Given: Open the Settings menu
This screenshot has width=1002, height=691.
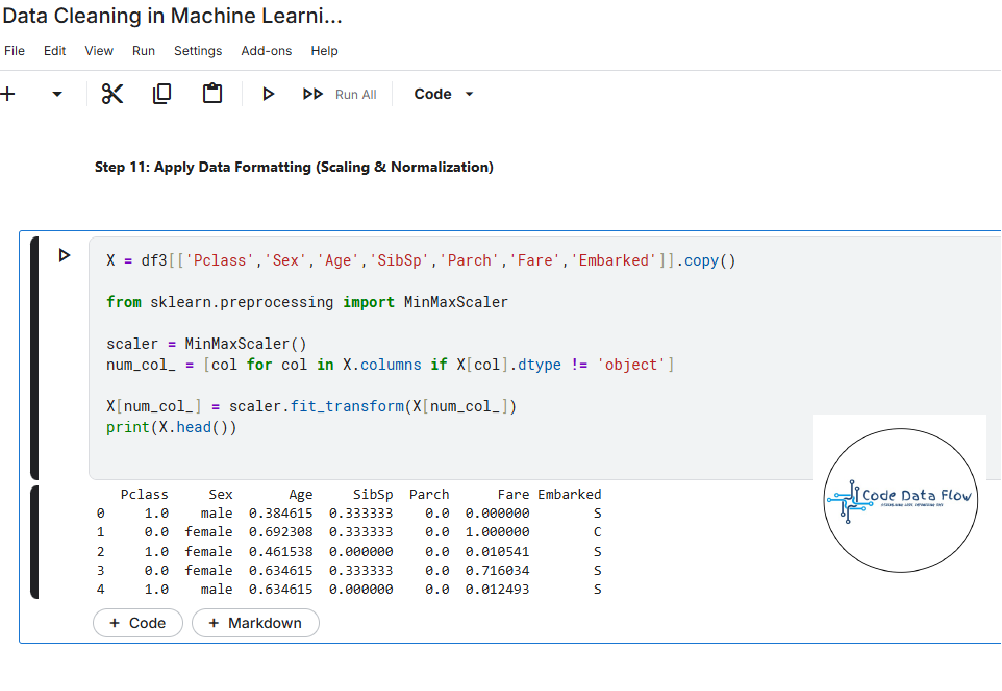Looking at the screenshot, I should tap(198, 51).
